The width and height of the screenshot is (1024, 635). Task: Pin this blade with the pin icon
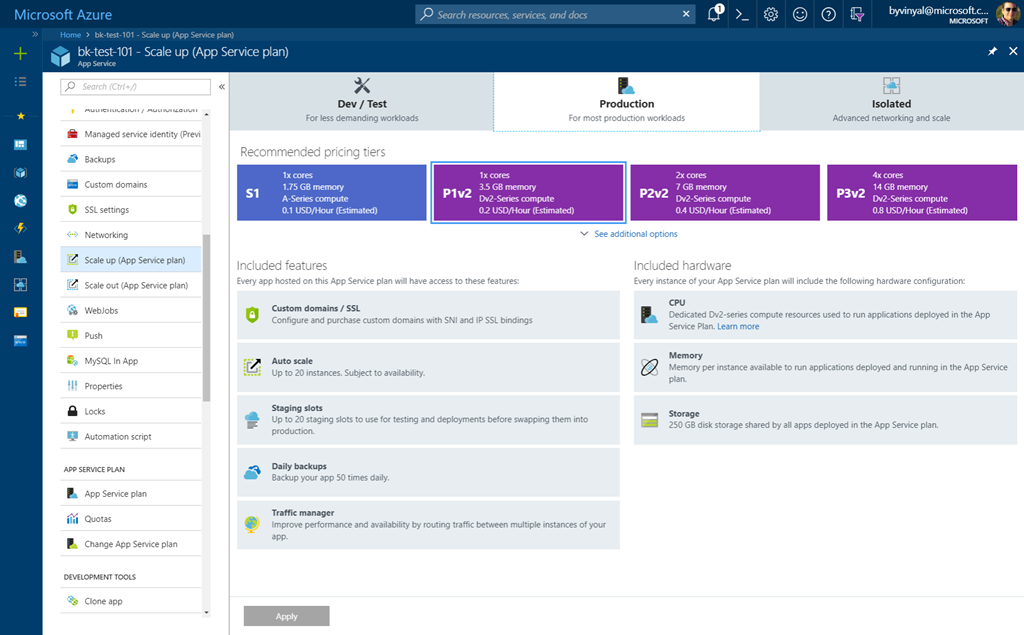[x=992, y=51]
